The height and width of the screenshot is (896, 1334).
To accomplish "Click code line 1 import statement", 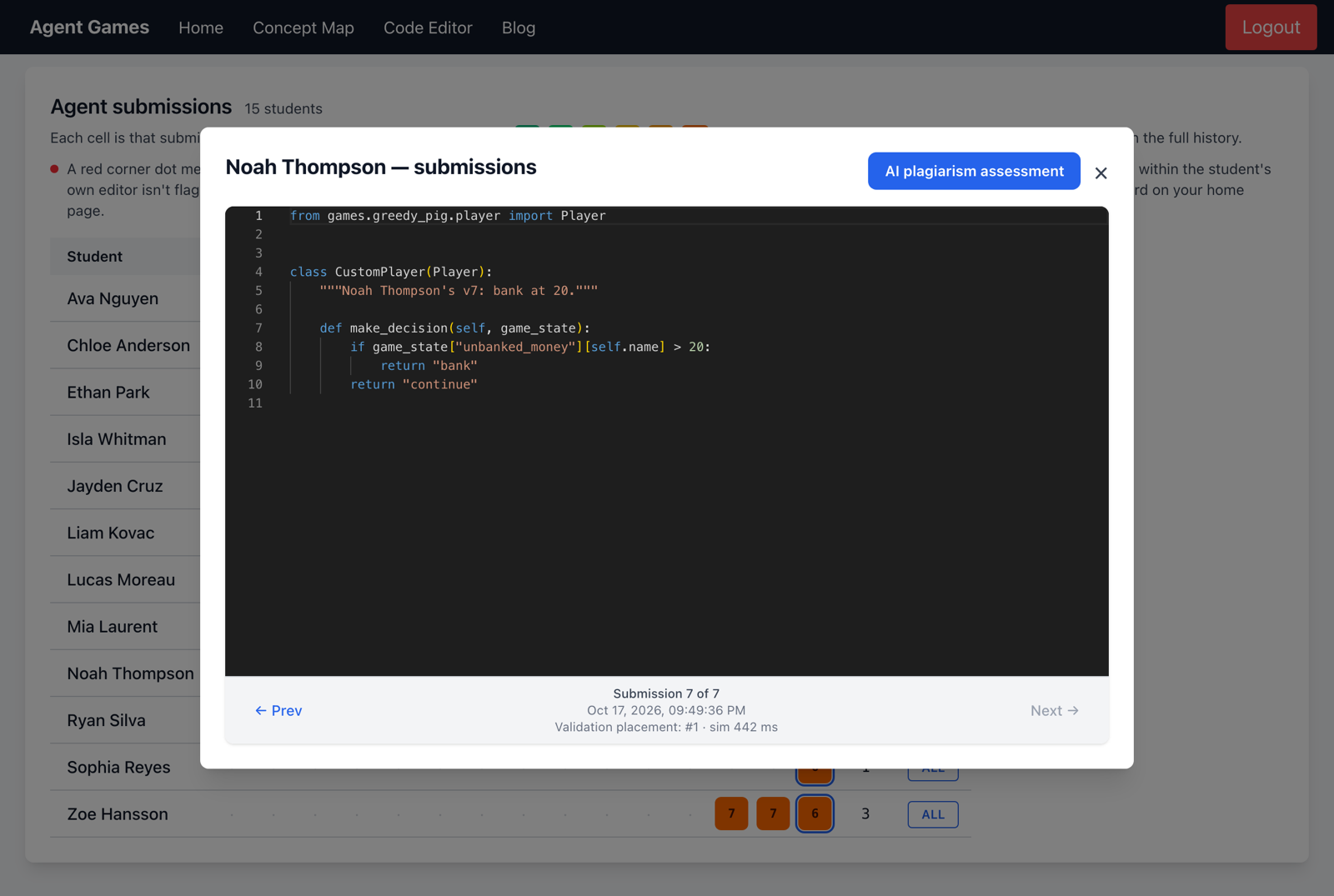I will pyautogui.click(x=448, y=216).
